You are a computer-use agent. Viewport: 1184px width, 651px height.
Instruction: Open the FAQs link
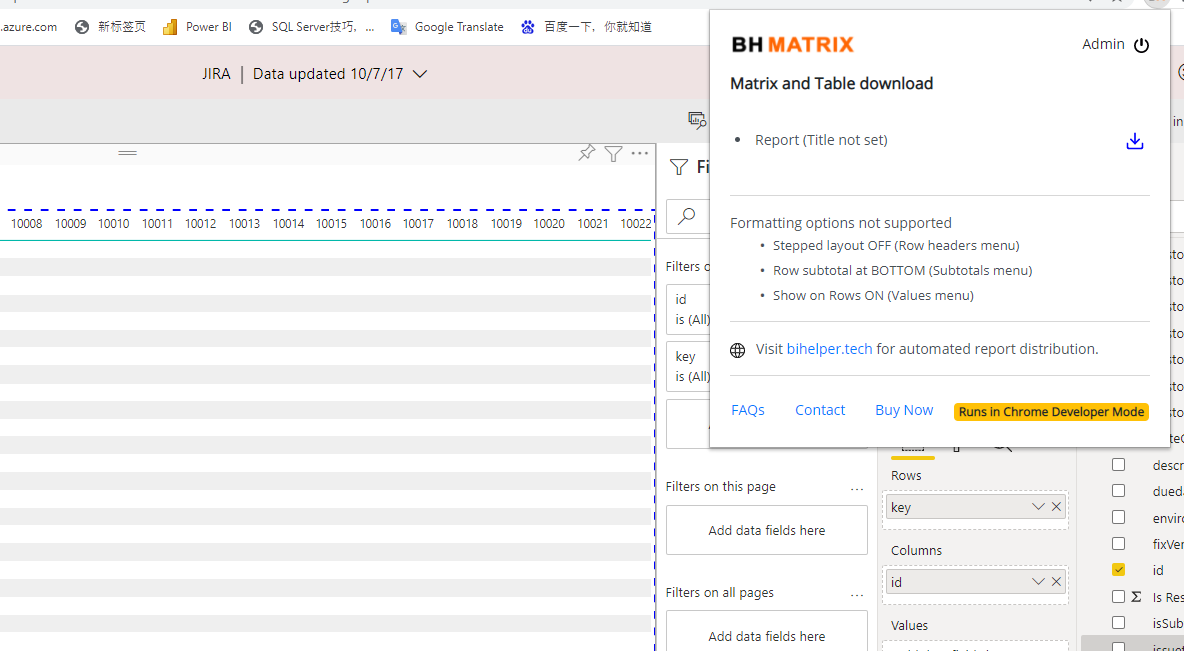click(748, 410)
